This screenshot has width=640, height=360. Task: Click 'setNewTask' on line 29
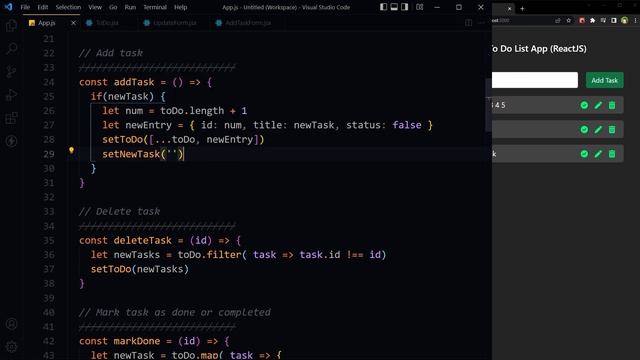(x=131, y=154)
